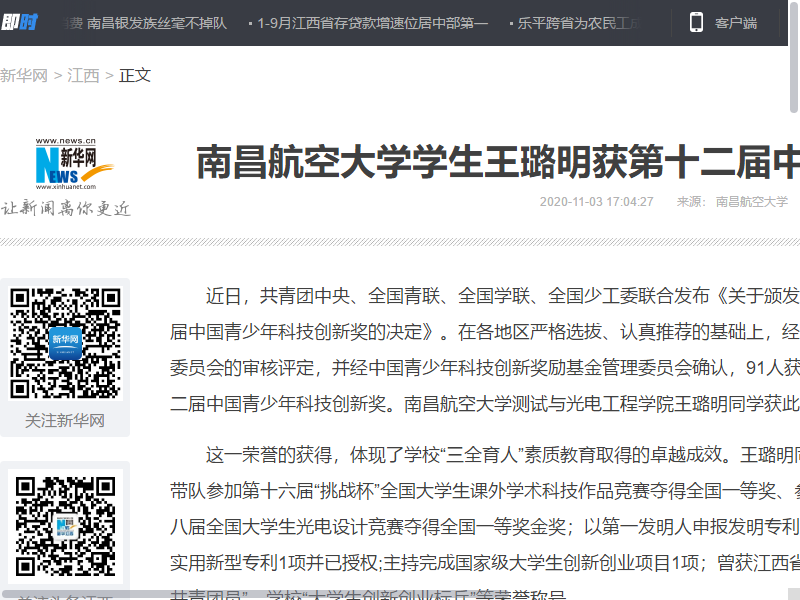This screenshot has width=800, height=600.
Task: Click the 关注新华网 QR code image
Action: click(65, 343)
